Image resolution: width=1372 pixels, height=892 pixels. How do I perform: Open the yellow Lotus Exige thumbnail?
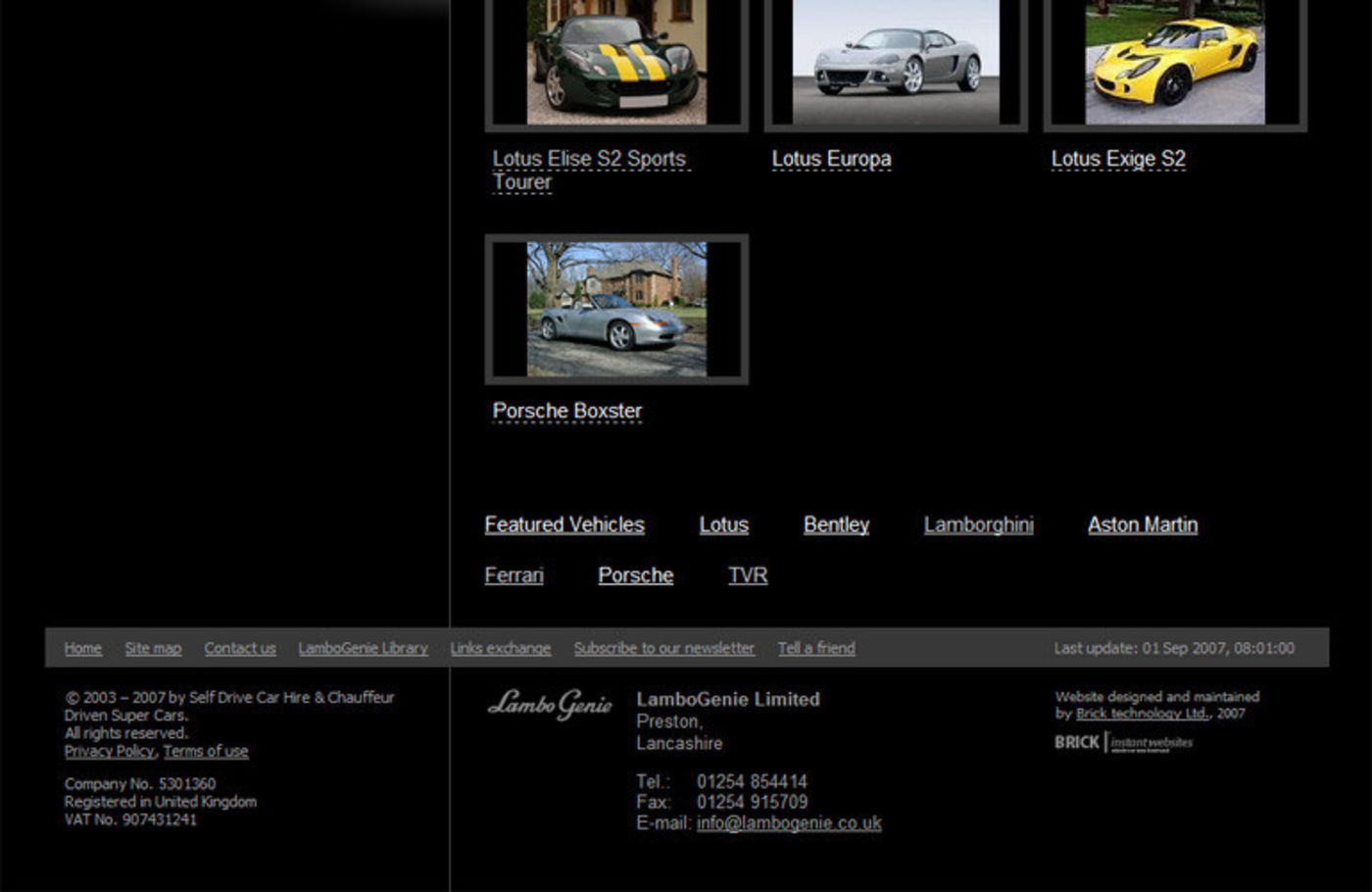[1175, 64]
